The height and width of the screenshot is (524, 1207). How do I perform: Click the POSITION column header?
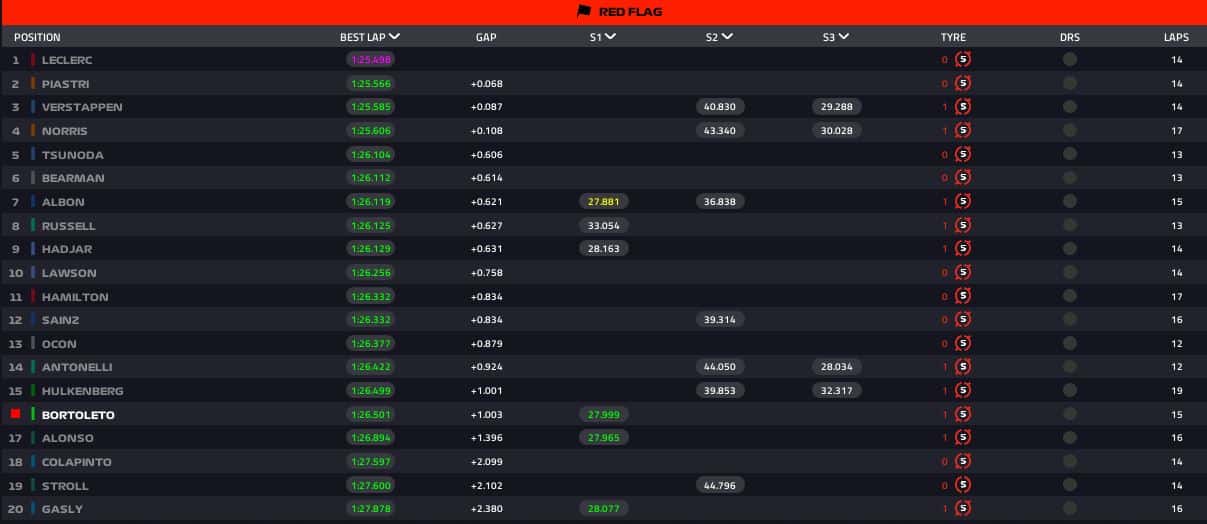[37, 37]
